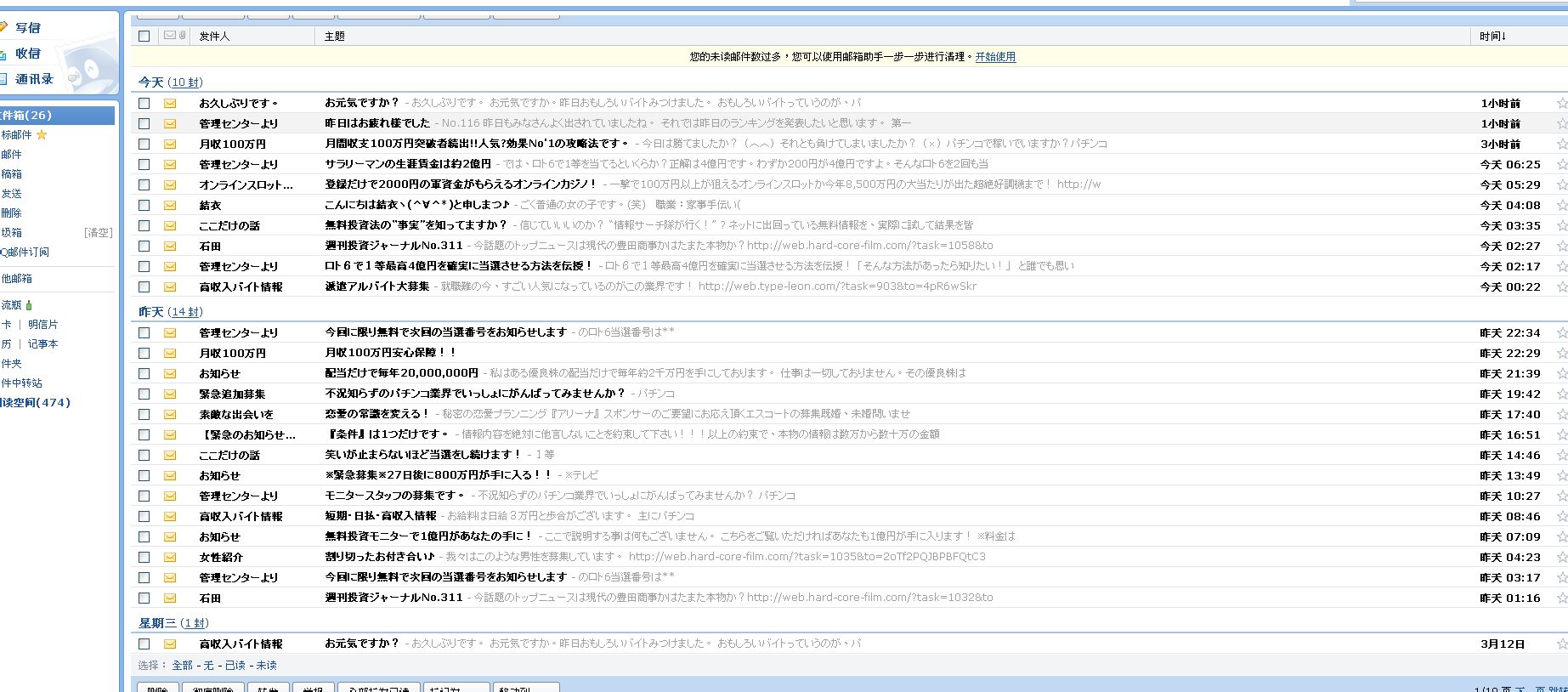
Task: Click the 未读 selection link below the list
Action: (266, 666)
